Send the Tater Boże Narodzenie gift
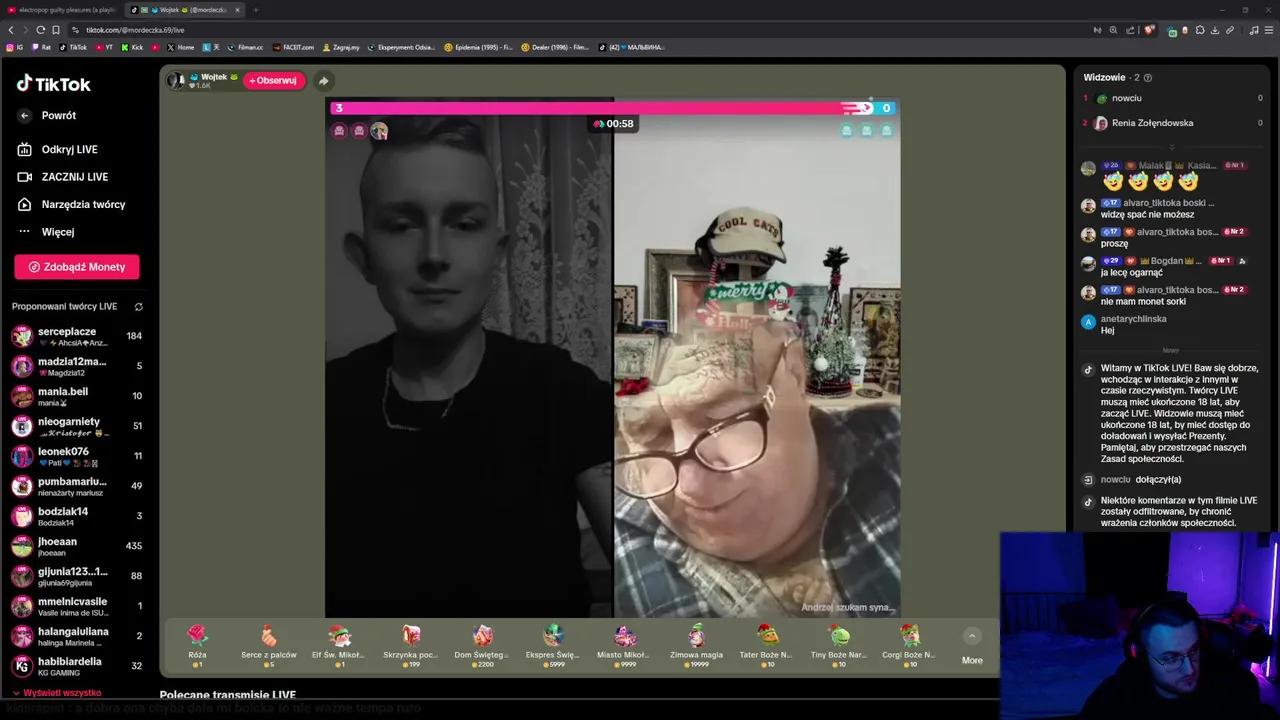The height and width of the screenshot is (720, 1280). [x=767, y=645]
